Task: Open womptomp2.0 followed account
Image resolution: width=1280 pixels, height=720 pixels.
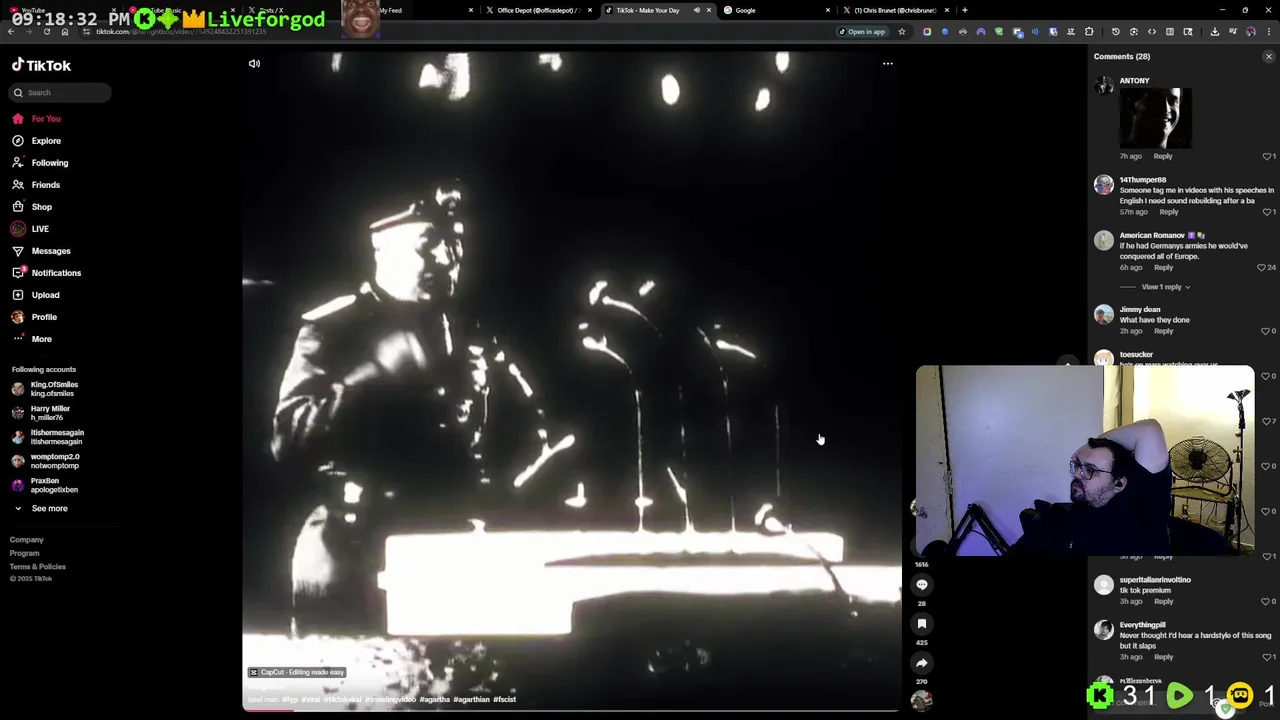Action: point(55,461)
